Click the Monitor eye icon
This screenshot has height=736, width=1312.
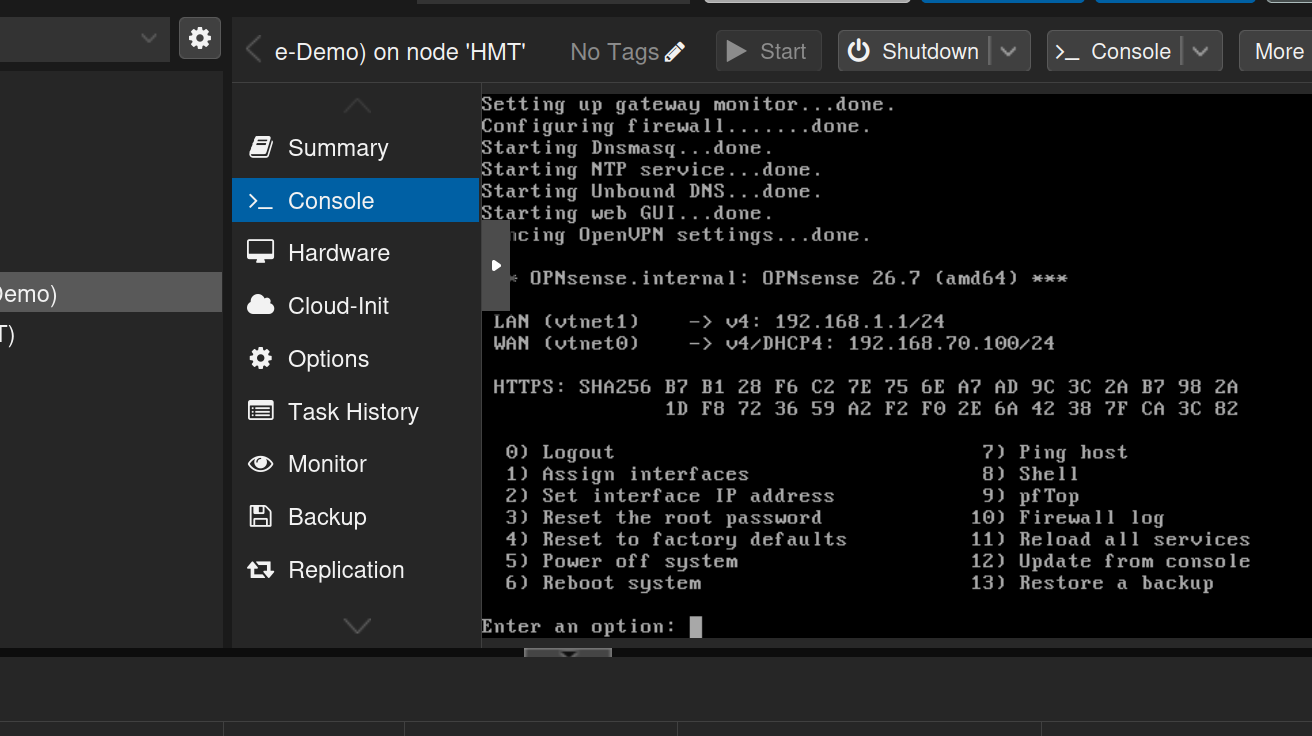click(261, 464)
